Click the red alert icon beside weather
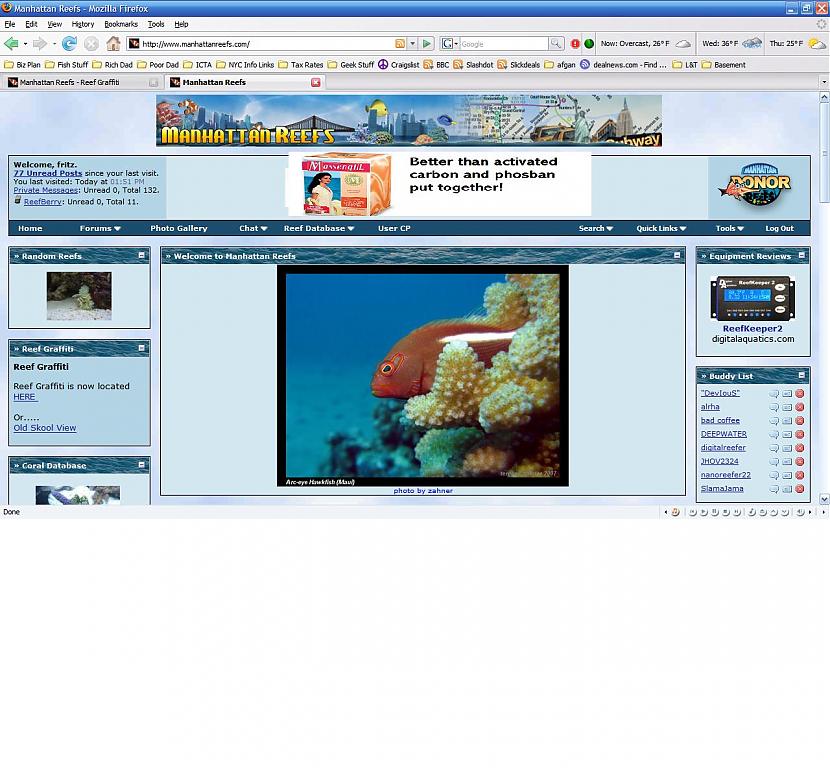This screenshot has height=768, width=830. (575, 44)
